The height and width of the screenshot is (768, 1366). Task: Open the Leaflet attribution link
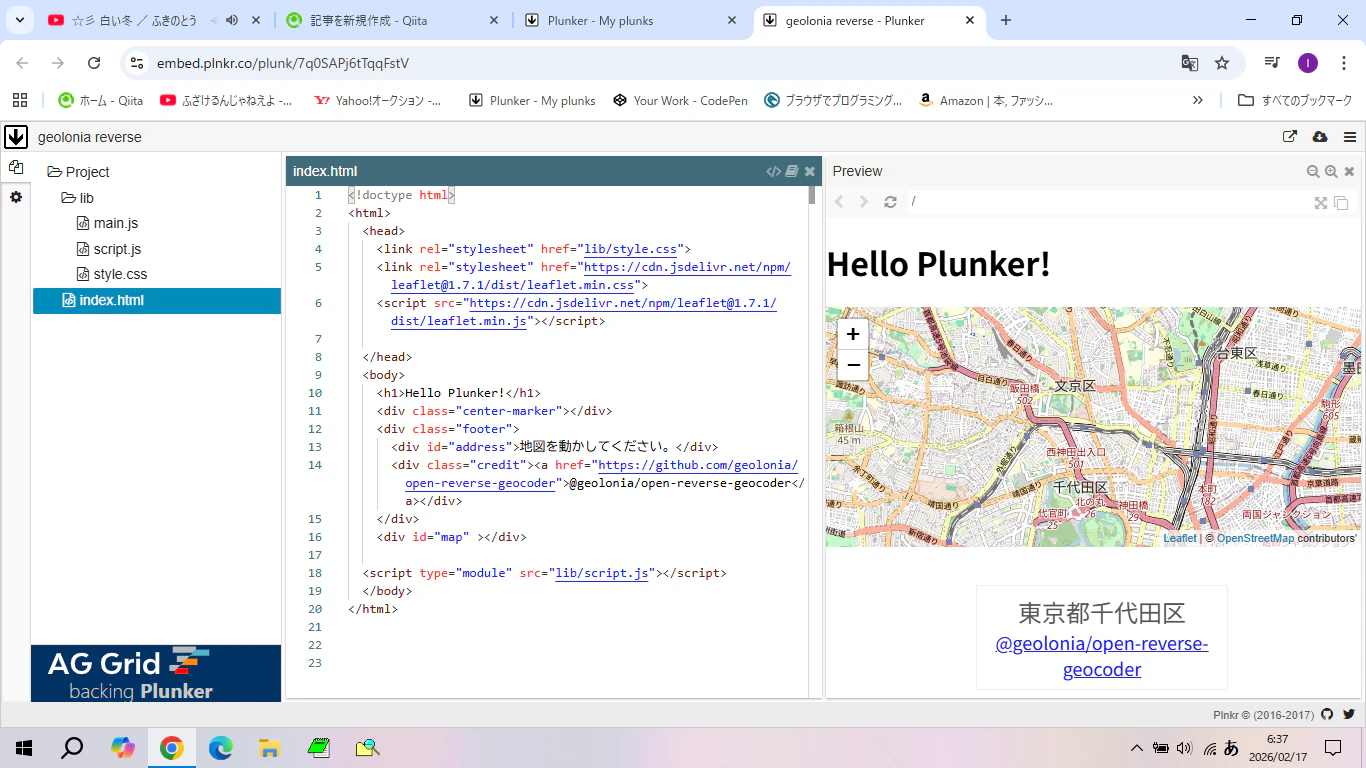1180,538
